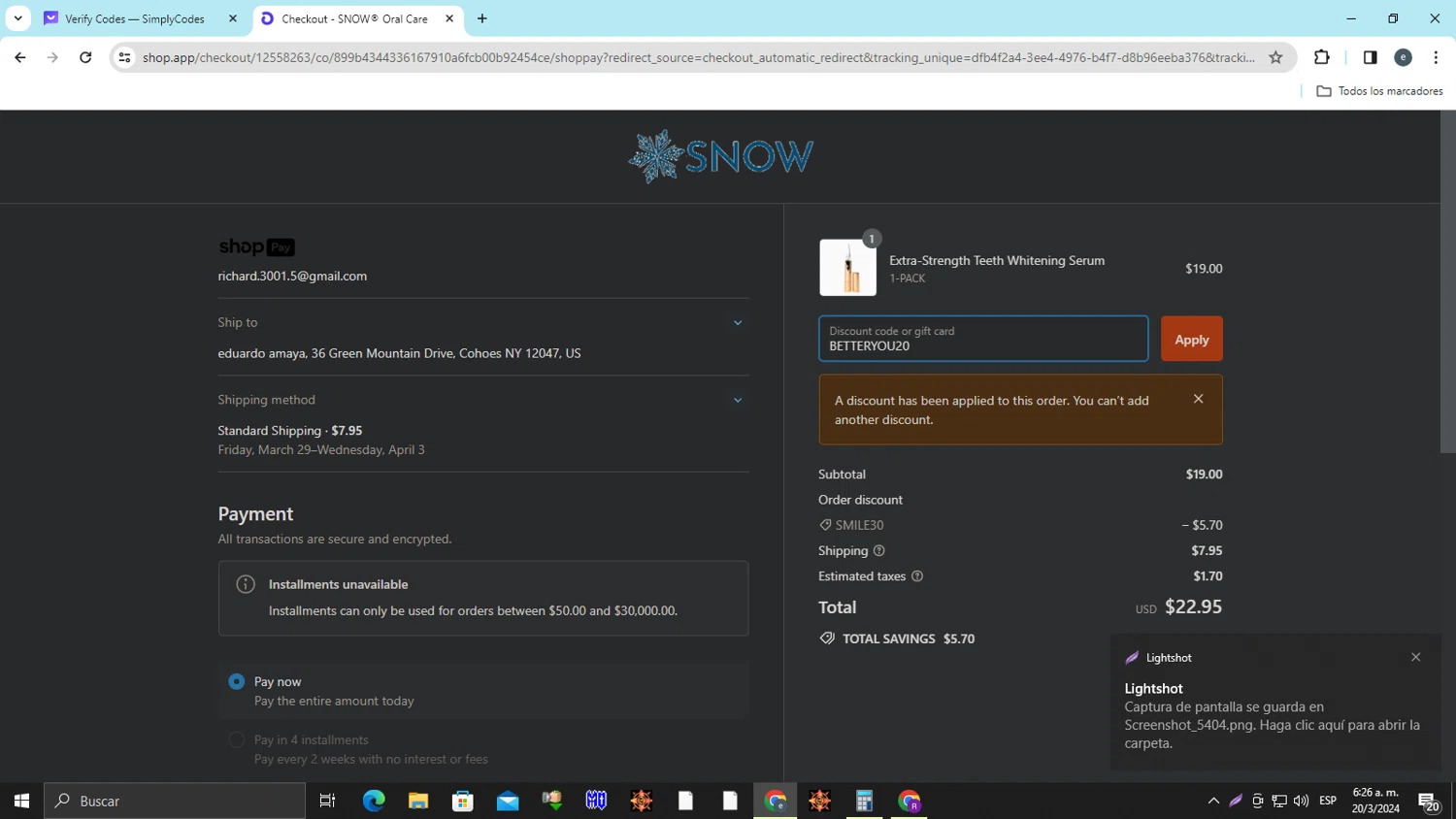Open Task View in taskbar
This screenshot has width=1456, height=819.
coord(327,801)
